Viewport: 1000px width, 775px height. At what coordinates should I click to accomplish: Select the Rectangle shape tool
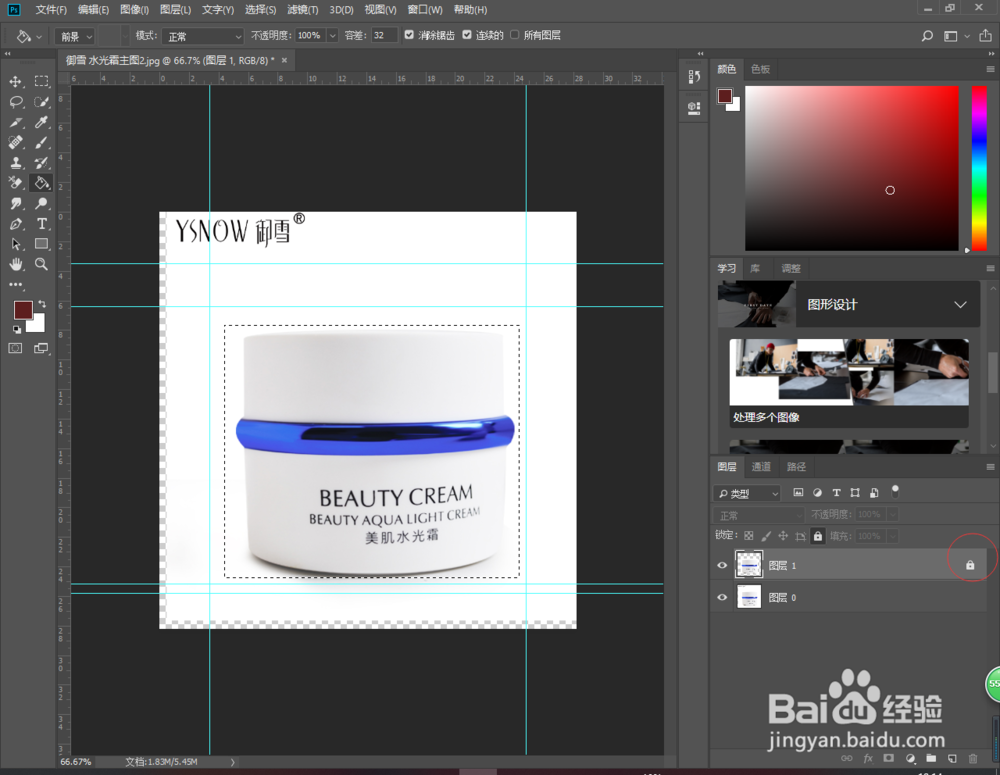click(x=41, y=244)
